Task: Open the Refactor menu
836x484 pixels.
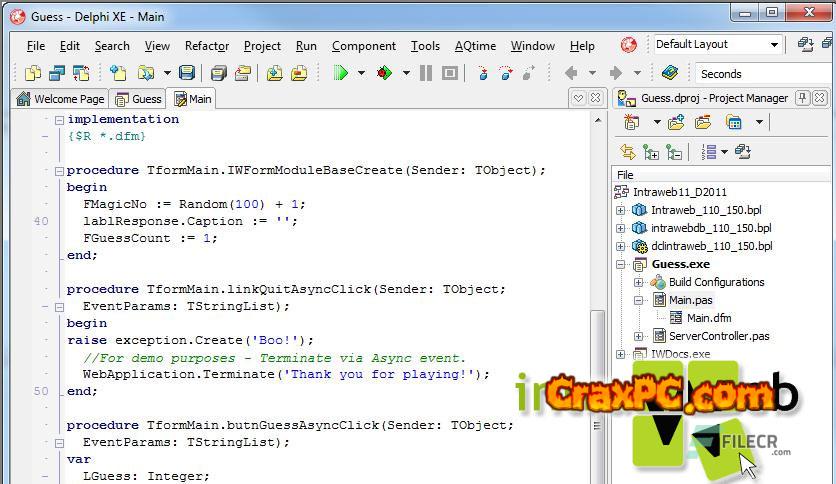Action: coord(207,46)
